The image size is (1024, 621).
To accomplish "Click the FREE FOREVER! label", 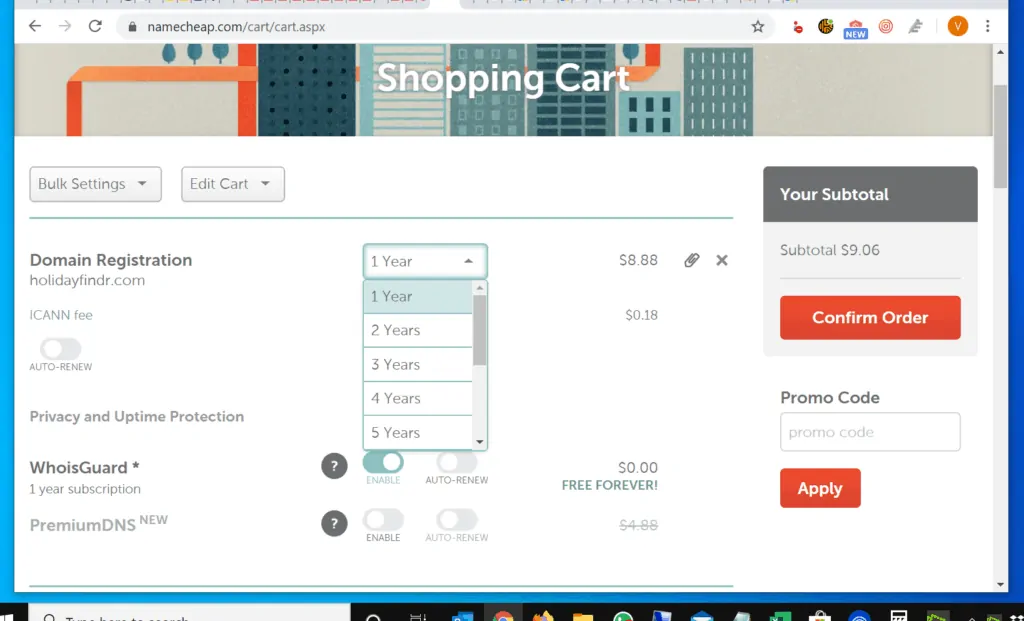I will tap(609, 485).
